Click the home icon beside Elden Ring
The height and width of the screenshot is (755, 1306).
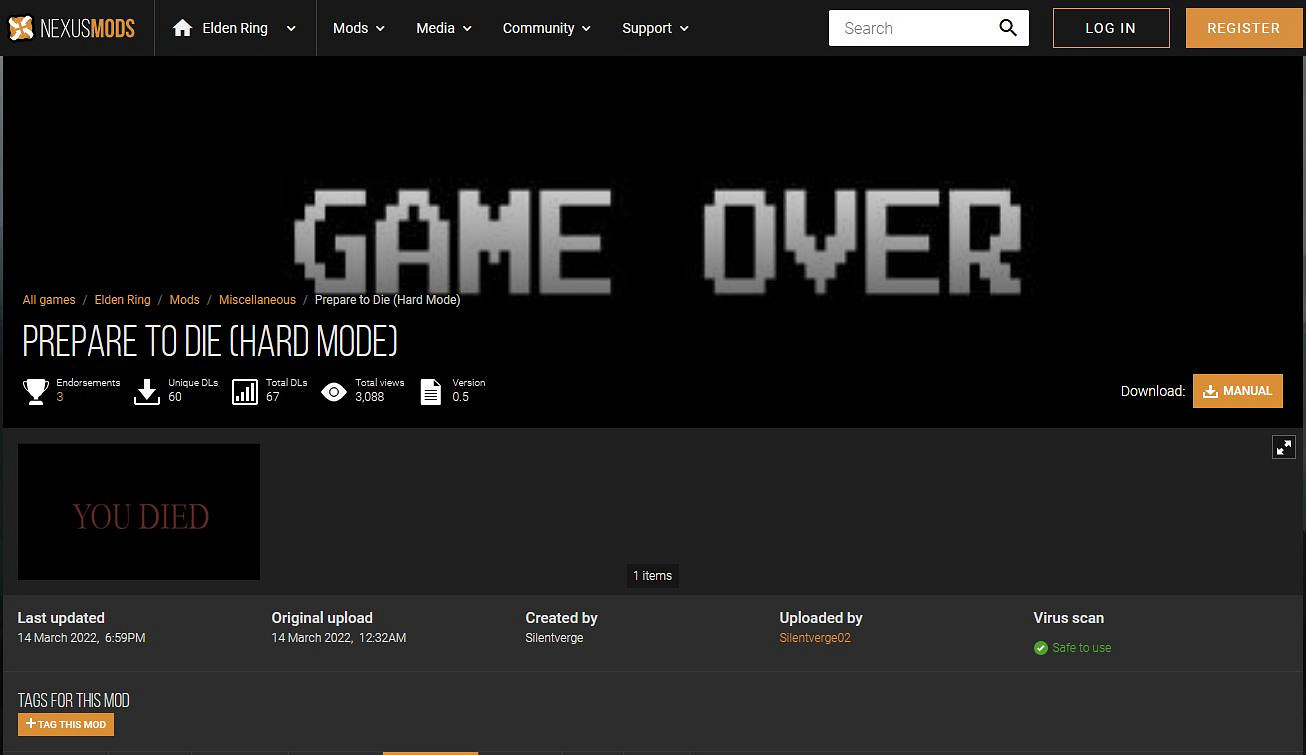(182, 28)
